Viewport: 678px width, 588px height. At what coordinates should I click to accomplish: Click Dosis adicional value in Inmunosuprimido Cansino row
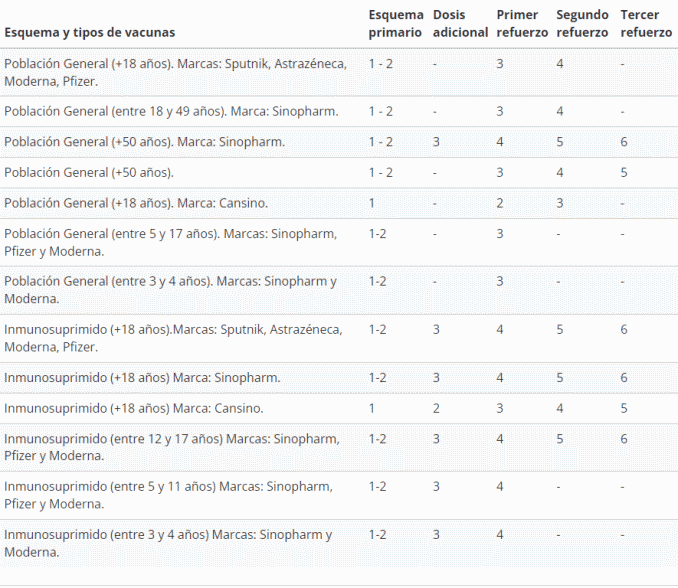click(x=436, y=408)
